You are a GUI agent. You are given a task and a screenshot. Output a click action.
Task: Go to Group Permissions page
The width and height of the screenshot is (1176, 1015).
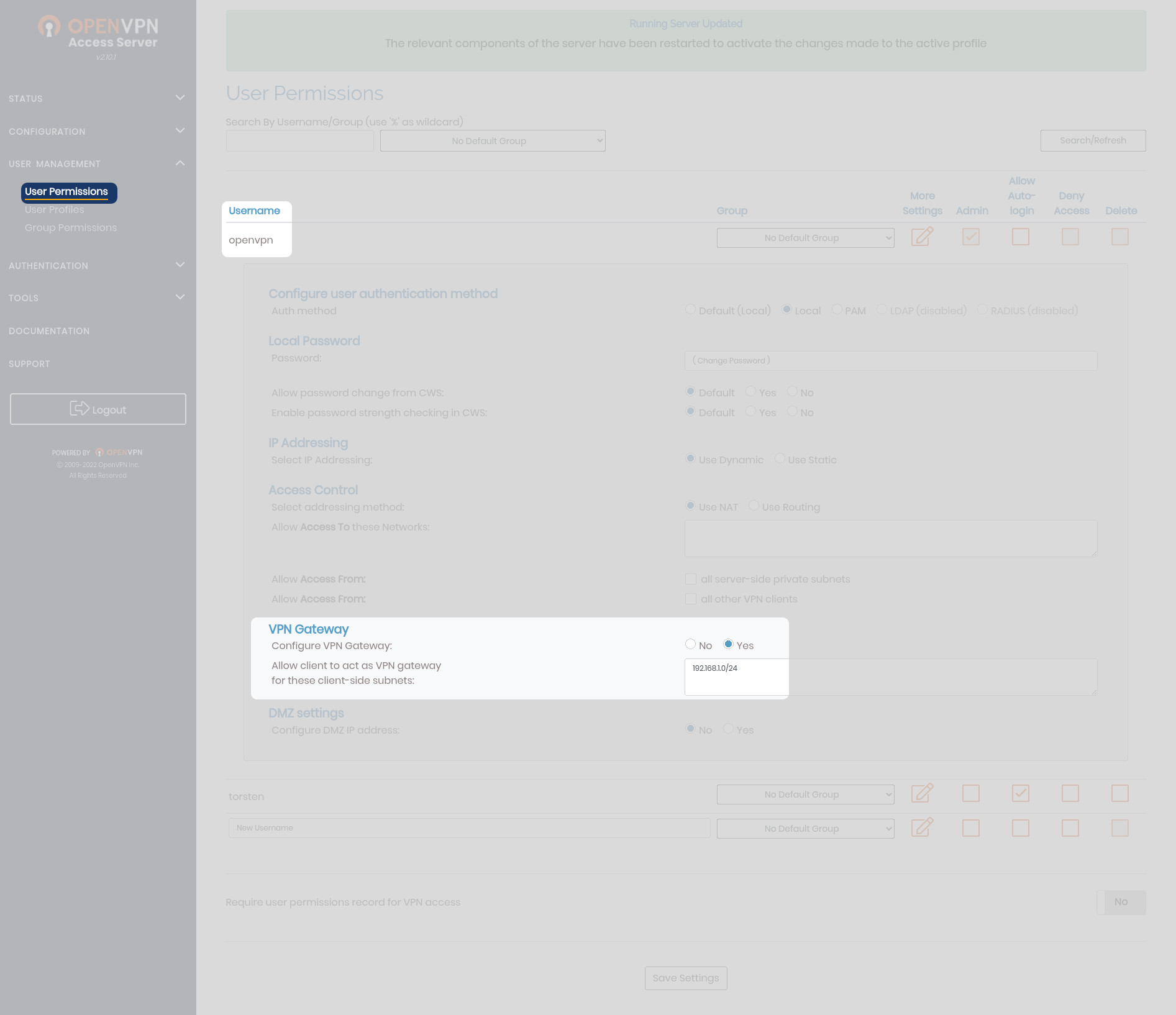click(71, 228)
